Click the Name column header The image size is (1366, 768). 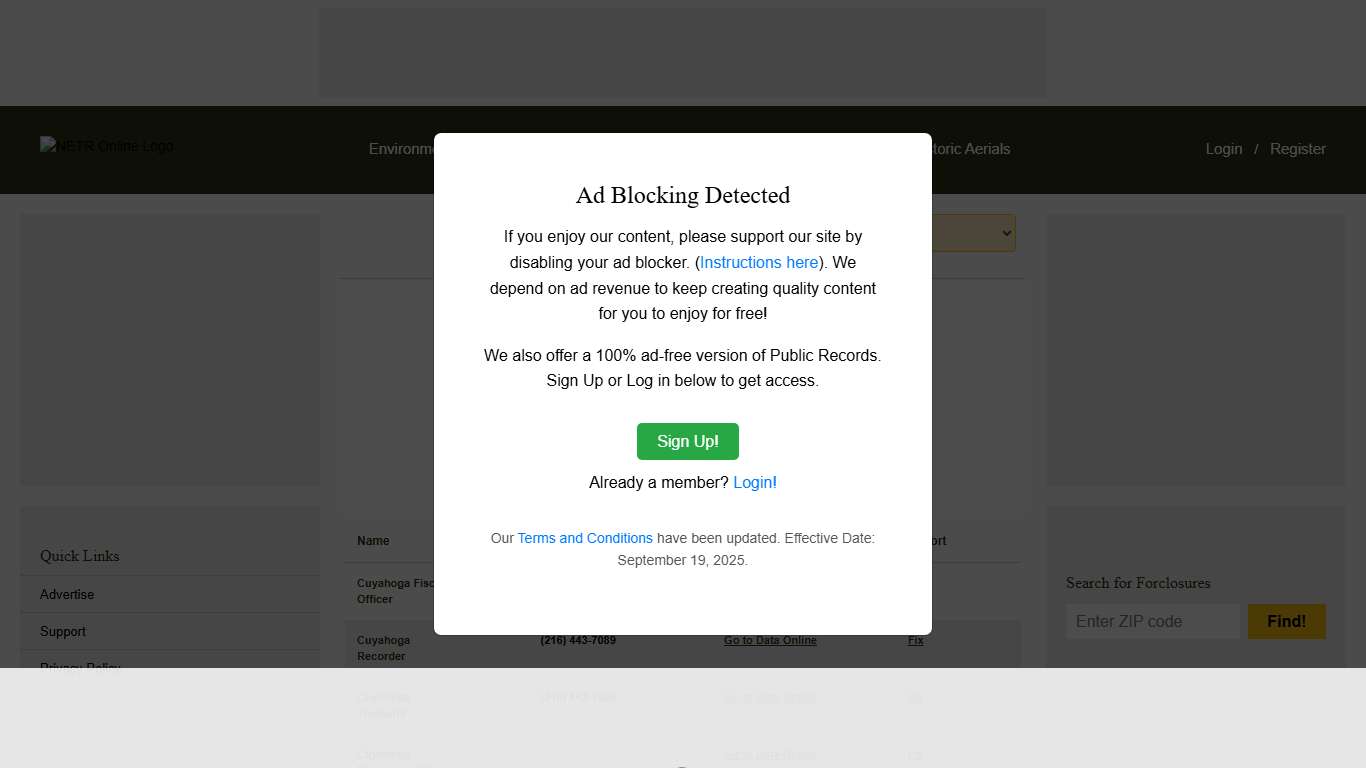(373, 540)
